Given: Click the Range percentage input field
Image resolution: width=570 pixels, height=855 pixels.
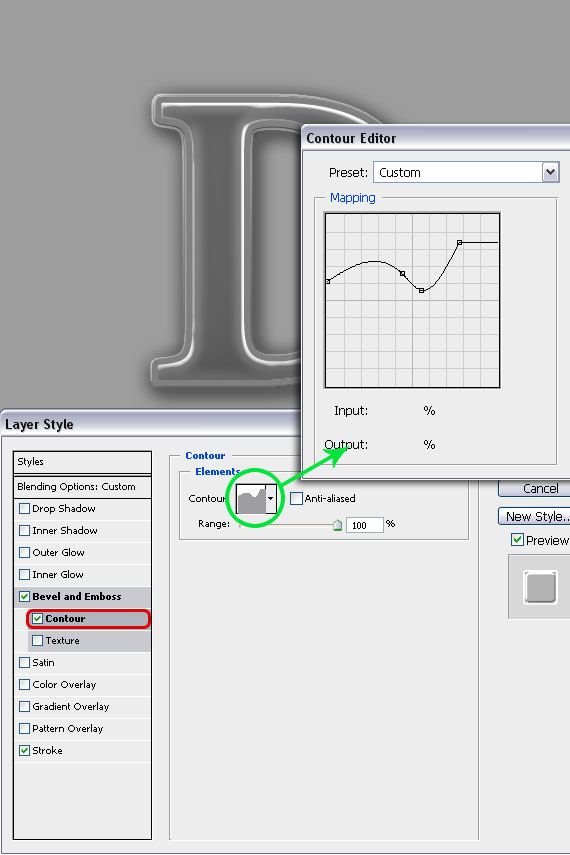Looking at the screenshot, I should coord(364,525).
